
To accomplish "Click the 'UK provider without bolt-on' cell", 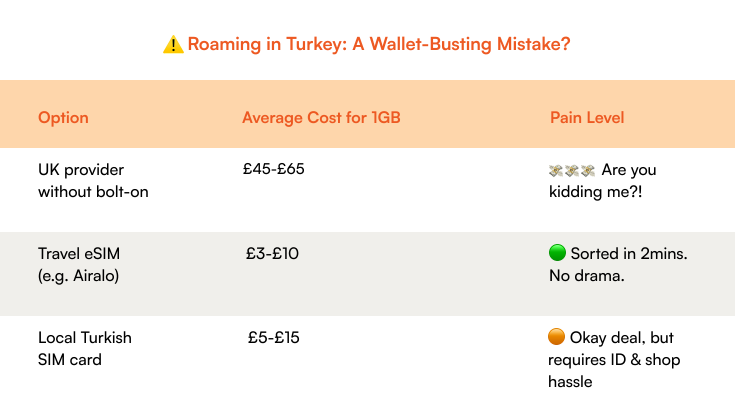I will click(93, 180).
